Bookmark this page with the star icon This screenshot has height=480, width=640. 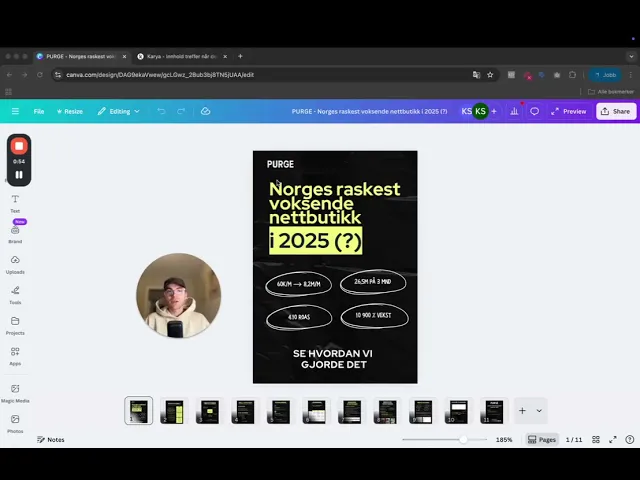point(490,75)
